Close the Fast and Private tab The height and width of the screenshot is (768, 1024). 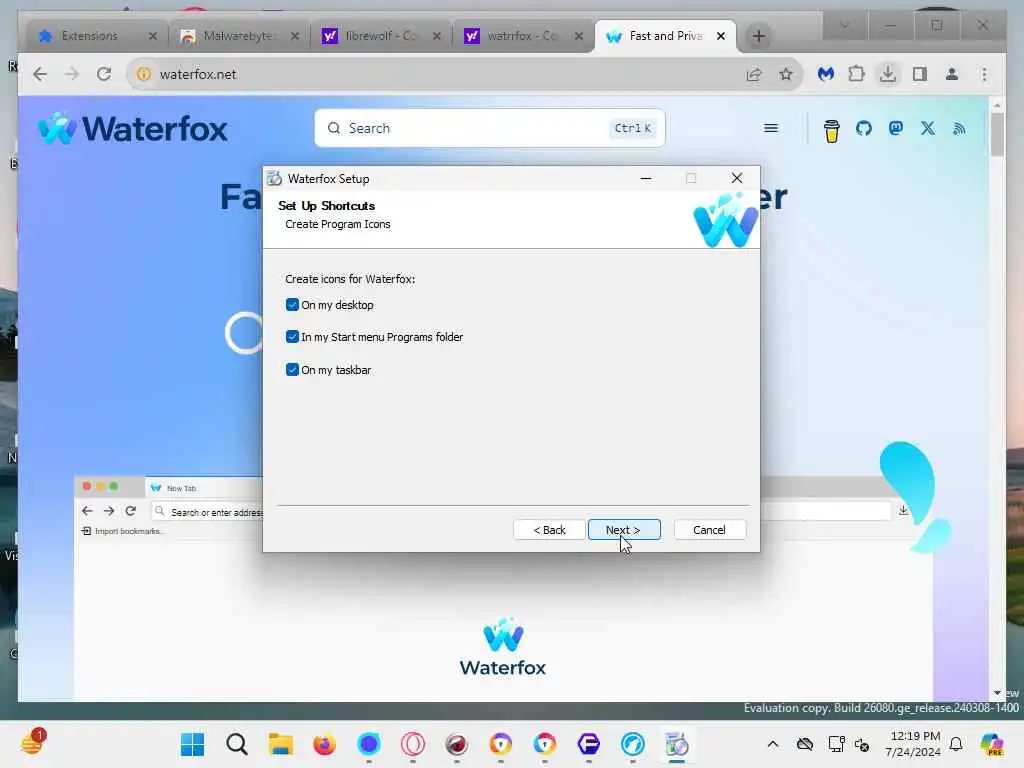tap(721, 36)
